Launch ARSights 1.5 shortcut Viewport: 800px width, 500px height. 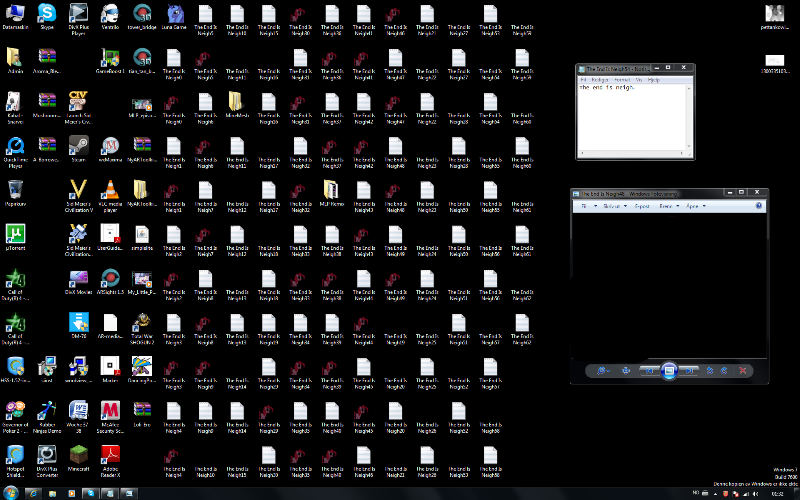pos(110,282)
